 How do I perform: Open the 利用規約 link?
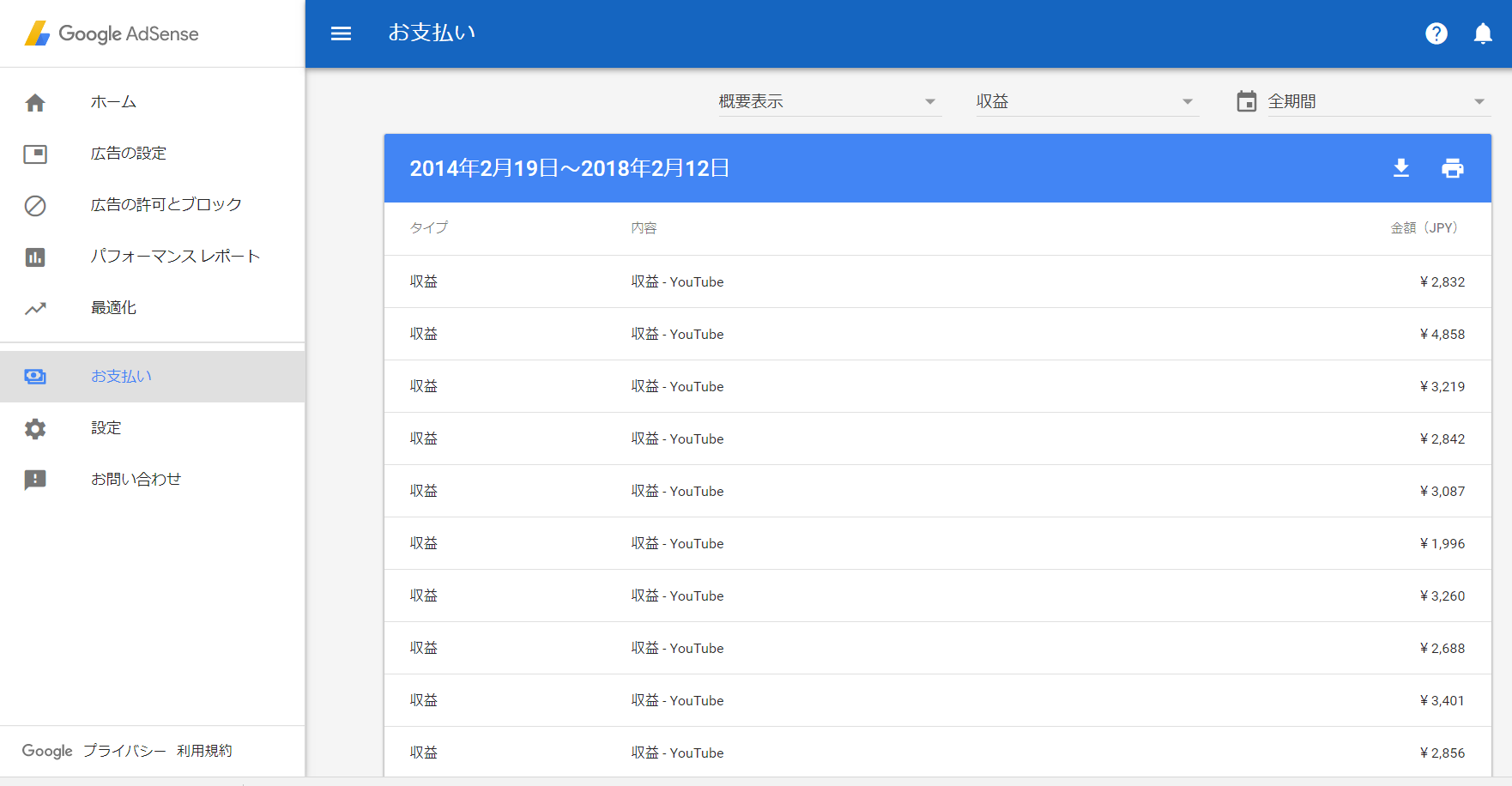click(x=204, y=751)
